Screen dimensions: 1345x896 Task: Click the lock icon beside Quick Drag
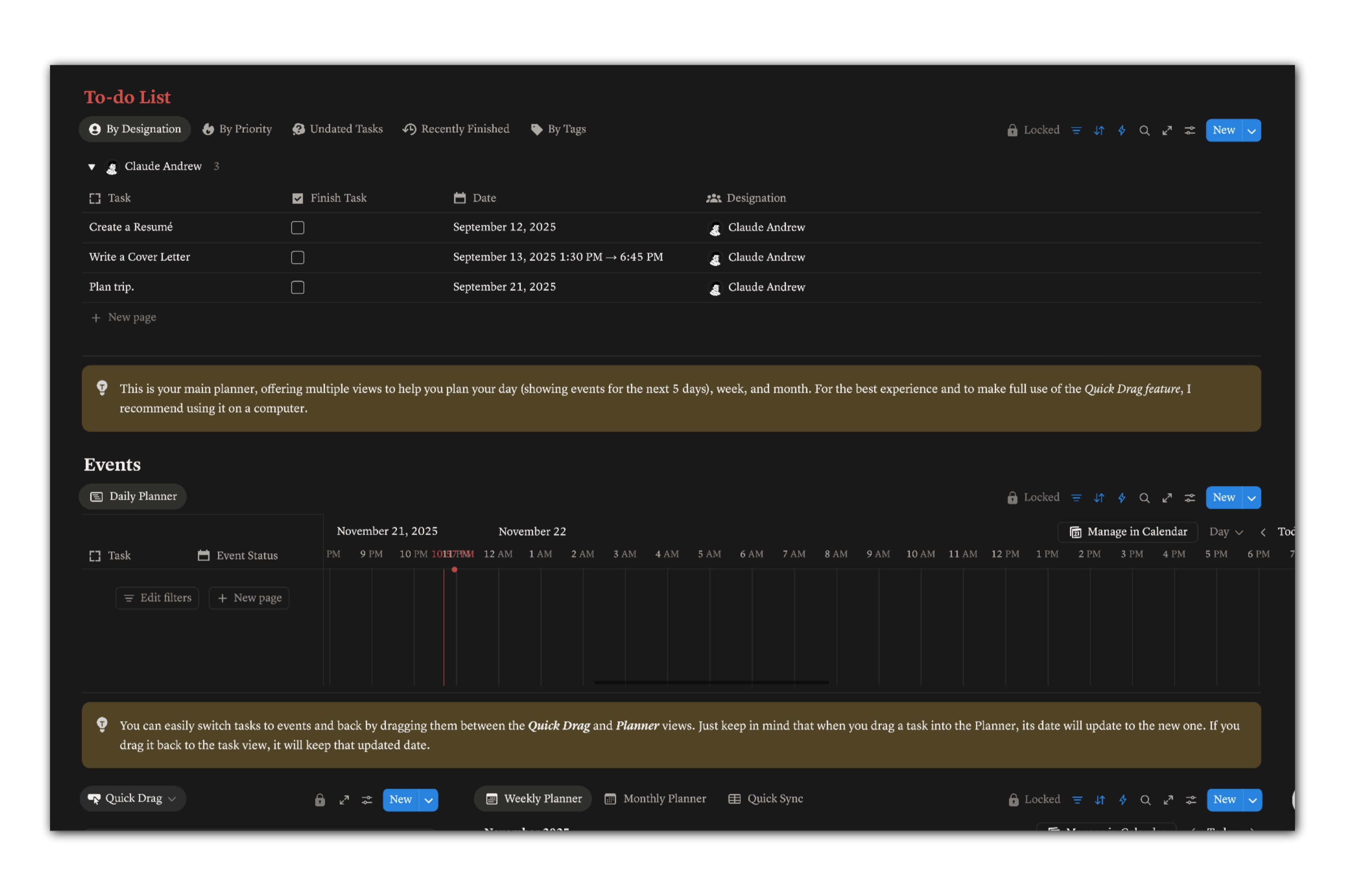(320, 799)
